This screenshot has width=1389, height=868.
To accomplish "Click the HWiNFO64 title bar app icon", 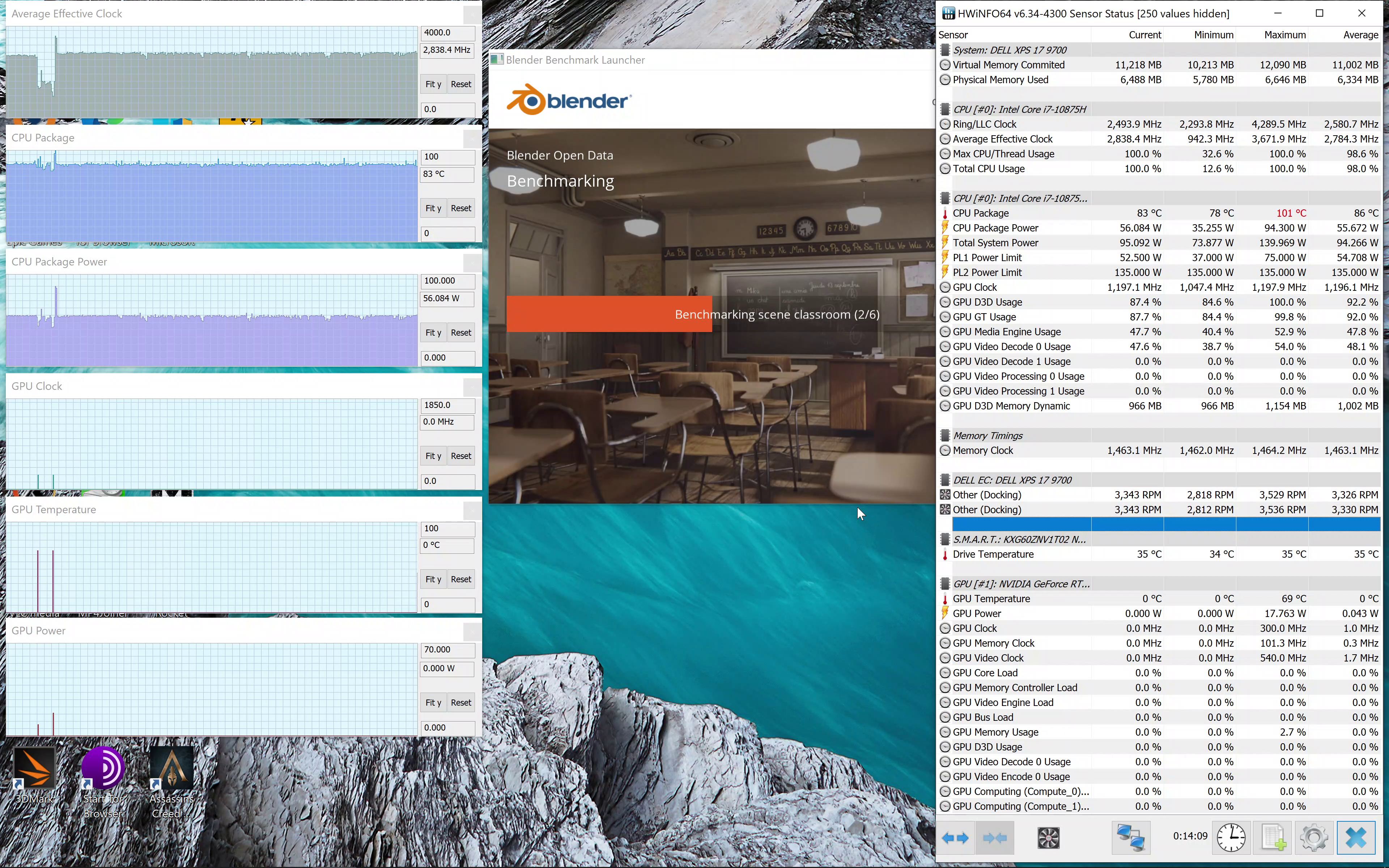I will (x=948, y=13).
